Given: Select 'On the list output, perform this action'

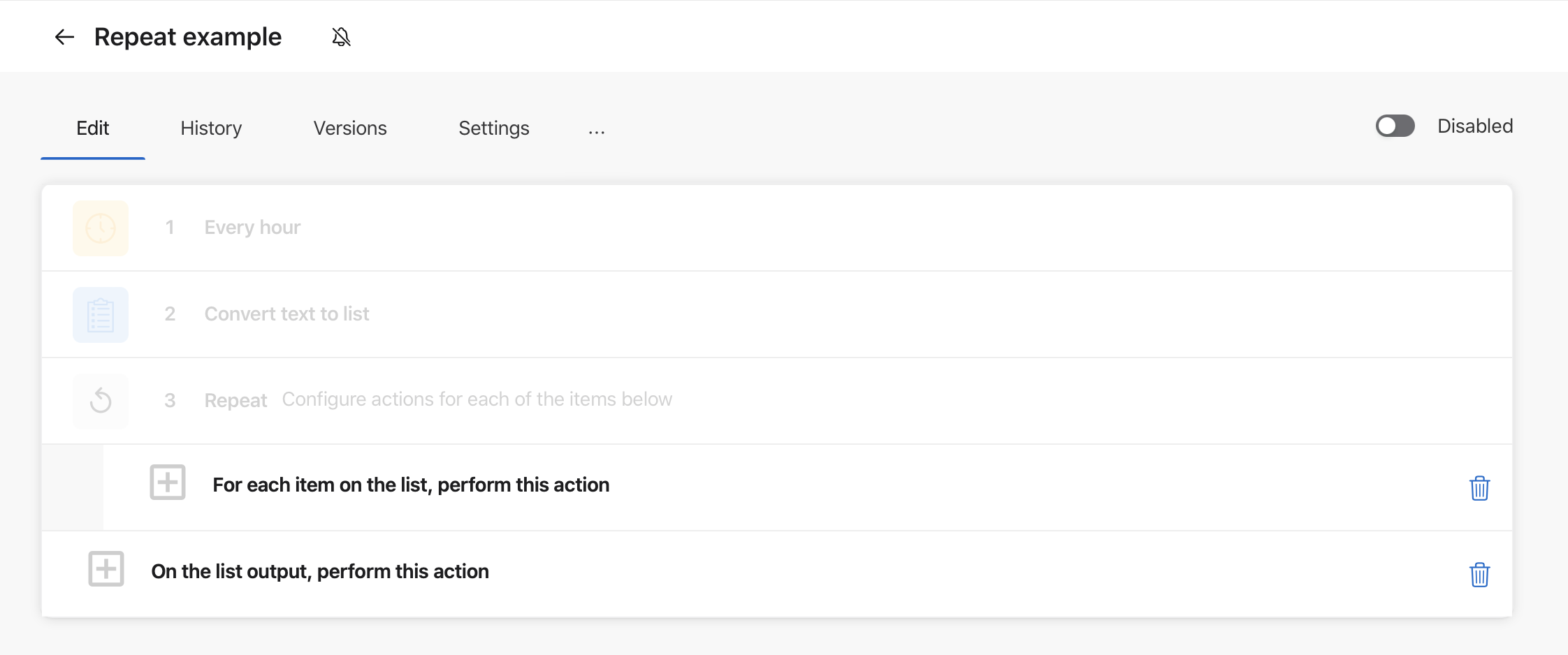Looking at the screenshot, I should [319, 571].
